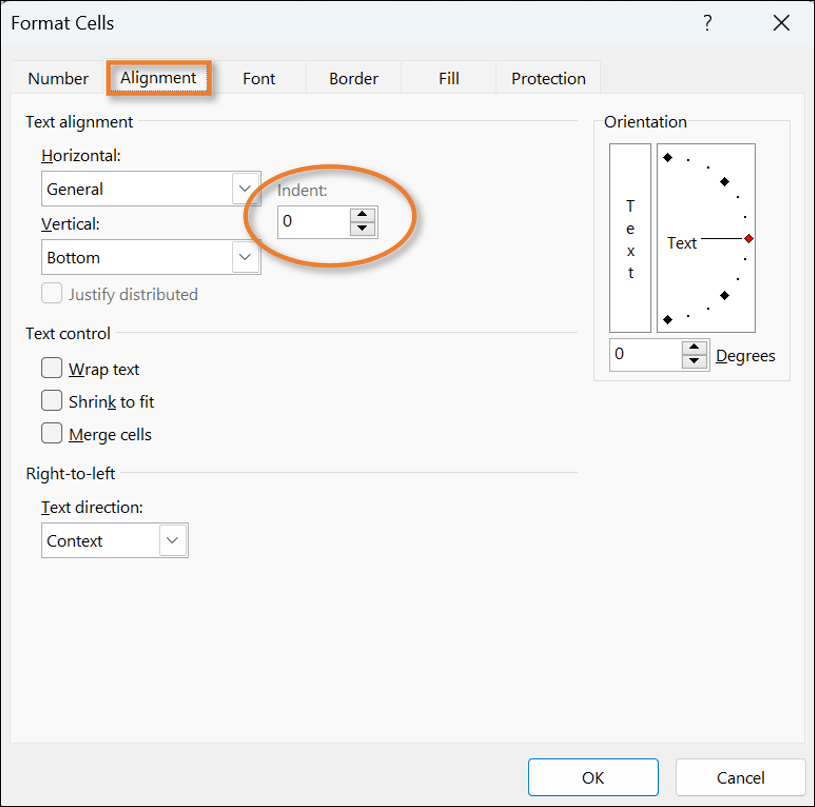Increase Indent with the up arrow
Screen dimensions: 815x807
362,214
